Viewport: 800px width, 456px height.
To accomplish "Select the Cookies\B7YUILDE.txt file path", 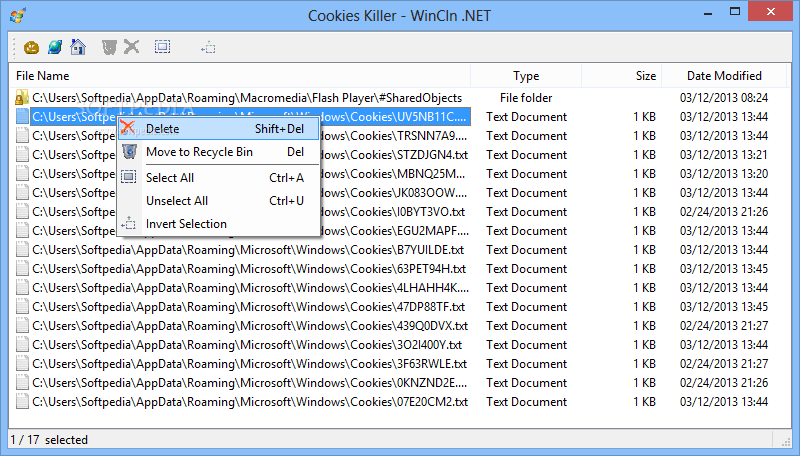I will 248,250.
